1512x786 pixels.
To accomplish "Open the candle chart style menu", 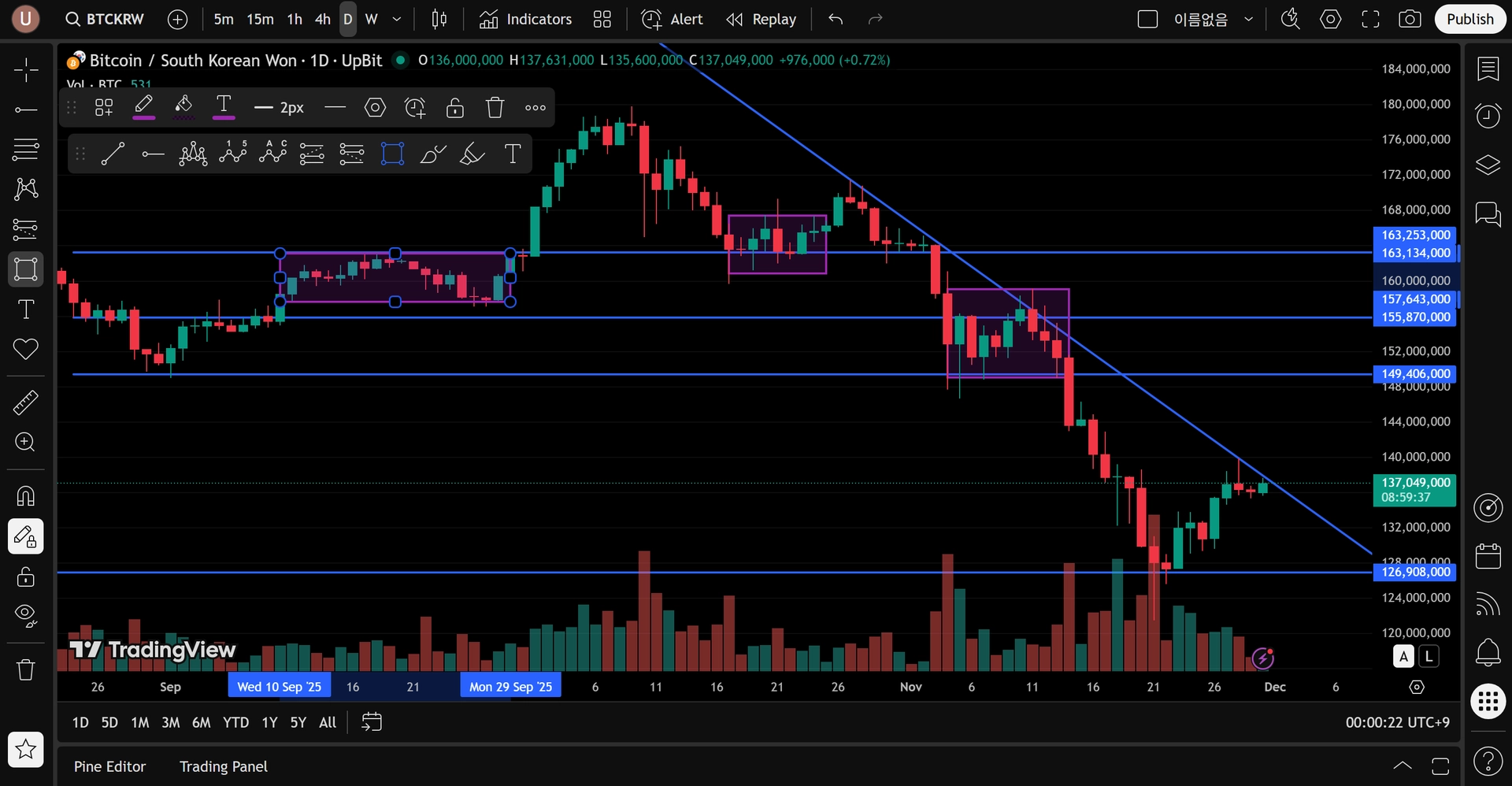I will [x=439, y=20].
